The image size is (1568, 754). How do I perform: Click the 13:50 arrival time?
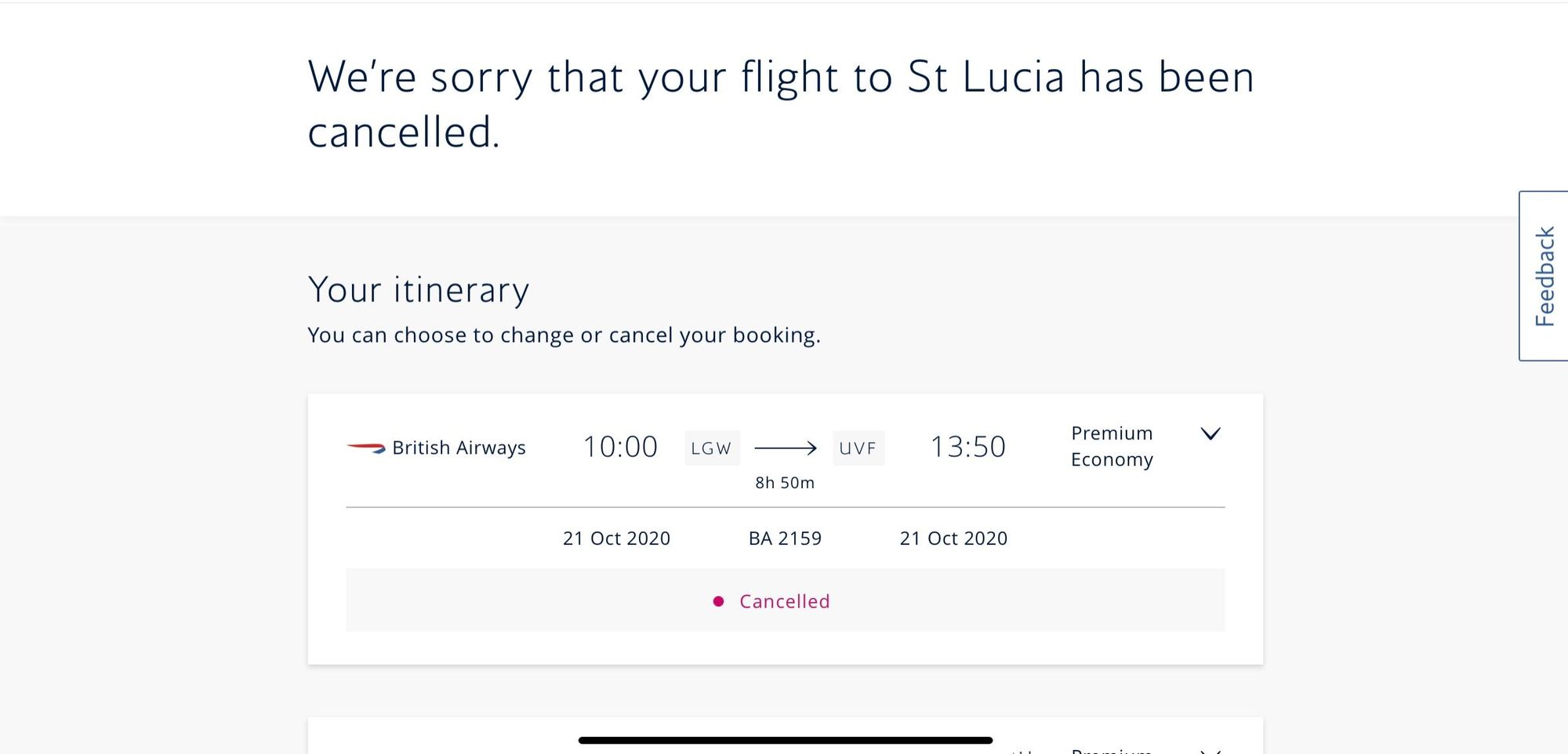point(967,447)
